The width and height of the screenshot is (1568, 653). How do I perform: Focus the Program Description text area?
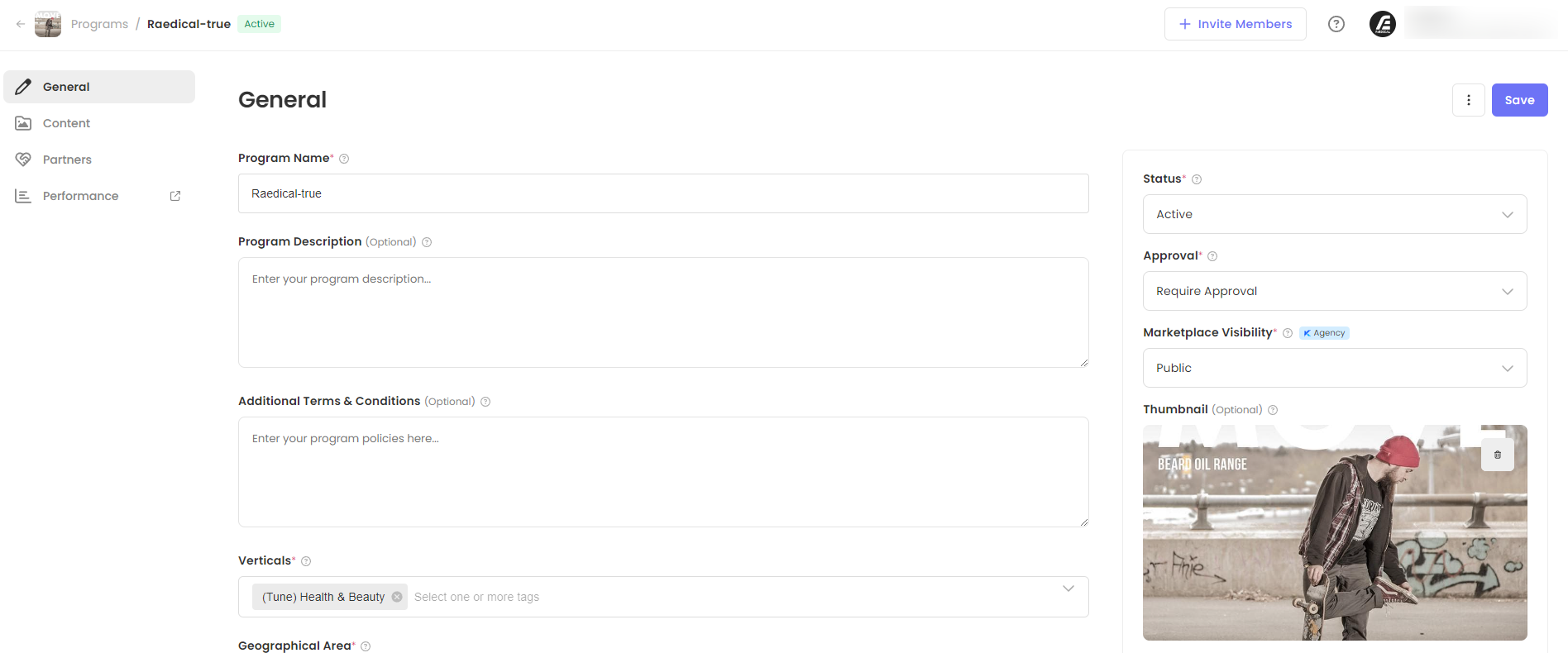point(663,312)
